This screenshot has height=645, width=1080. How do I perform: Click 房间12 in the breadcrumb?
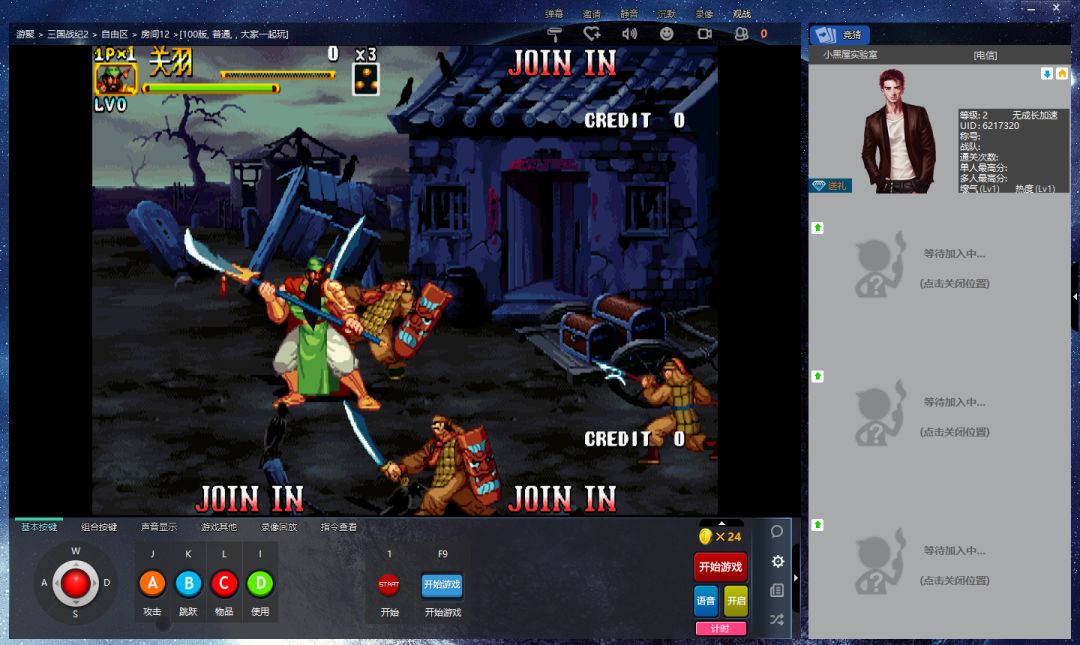pyautogui.click(x=155, y=34)
